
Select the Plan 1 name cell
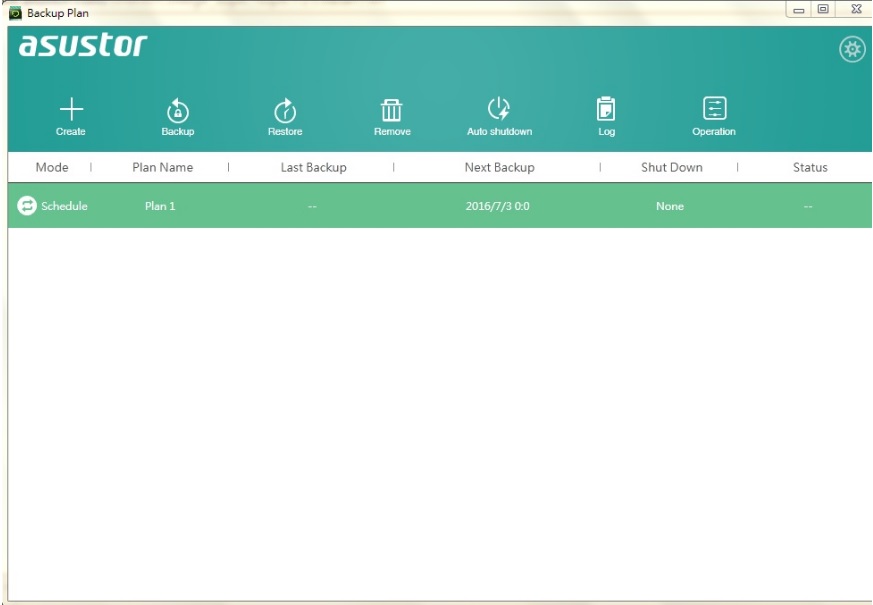160,206
